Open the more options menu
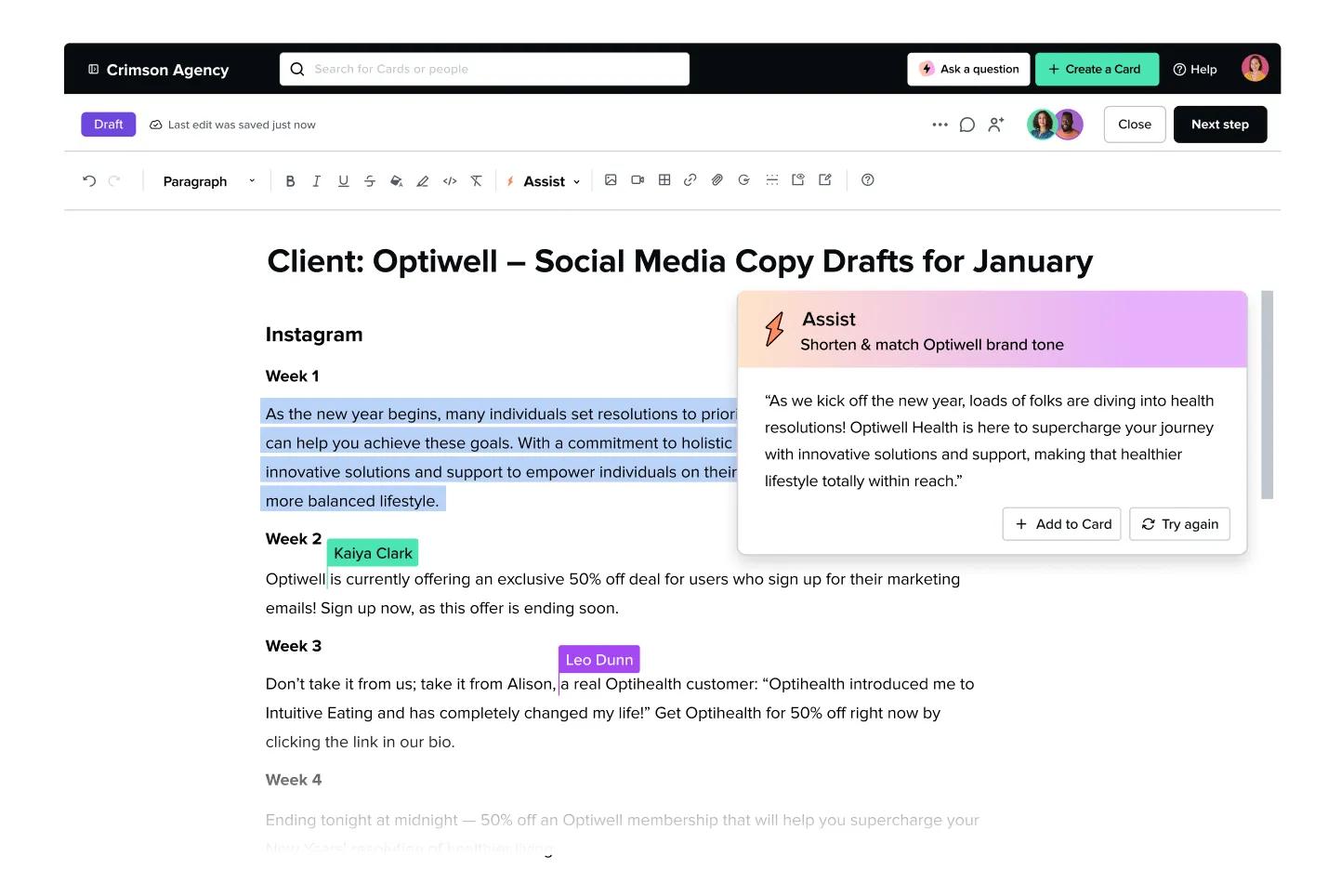Image resolution: width=1341 pixels, height=896 pixels. click(x=940, y=124)
